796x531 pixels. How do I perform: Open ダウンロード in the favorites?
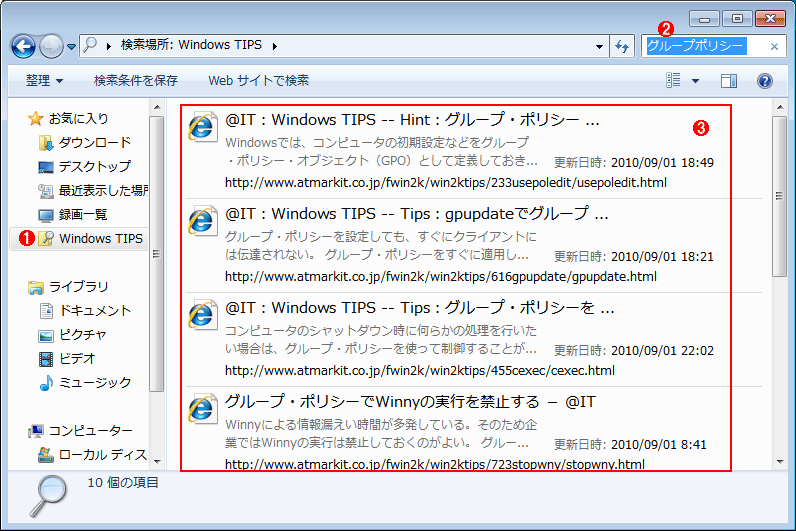click(x=94, y=142)
